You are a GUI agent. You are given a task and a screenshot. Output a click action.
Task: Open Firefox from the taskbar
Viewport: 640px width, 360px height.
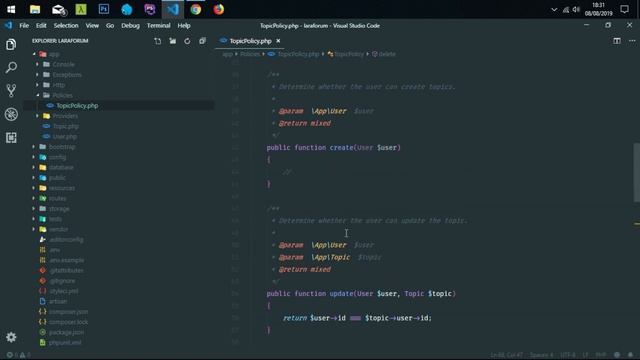219,9
